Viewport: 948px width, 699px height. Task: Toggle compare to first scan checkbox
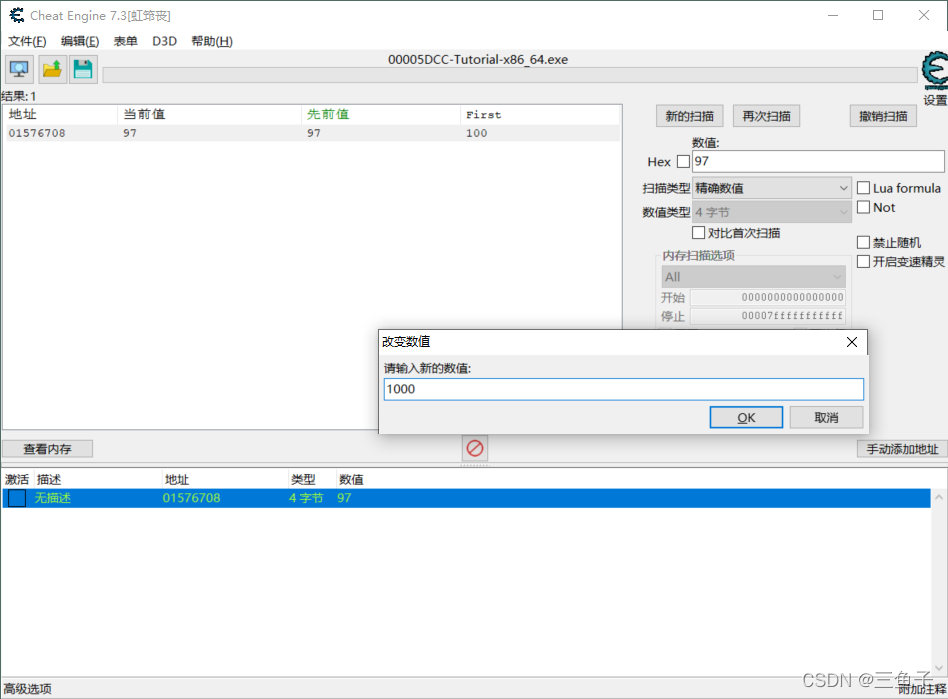698,233
